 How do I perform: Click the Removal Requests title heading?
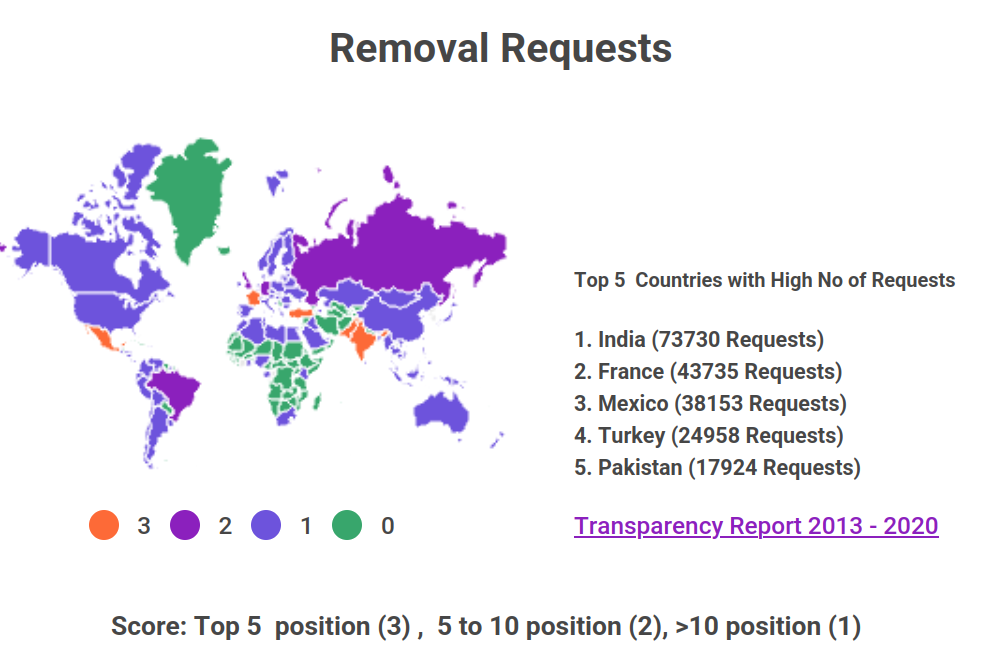pos(500,48)
